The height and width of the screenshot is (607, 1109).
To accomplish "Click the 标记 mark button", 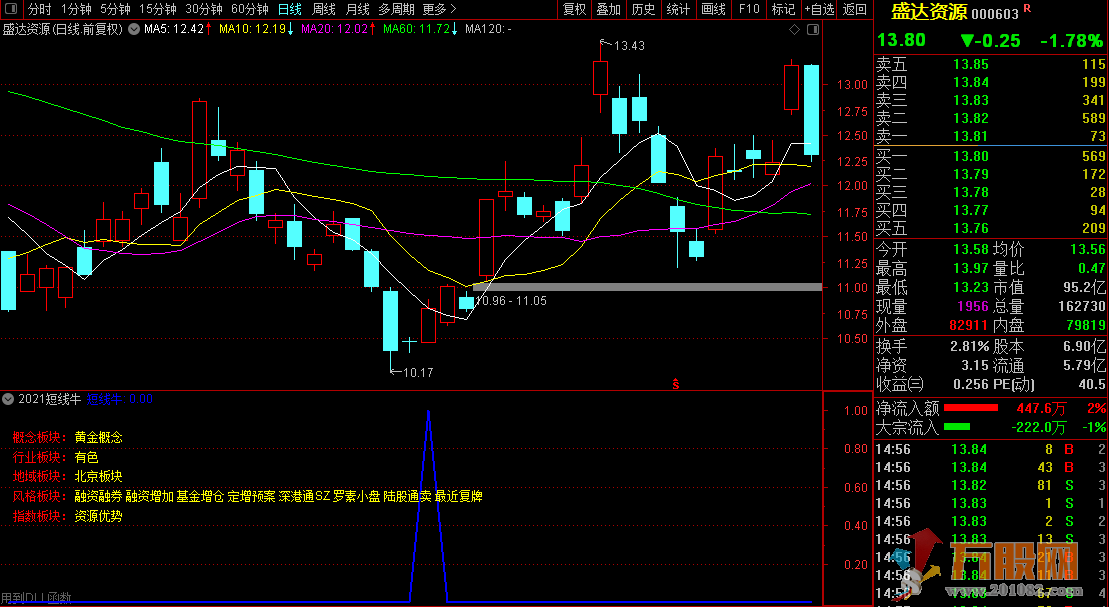I will point(783,9).
